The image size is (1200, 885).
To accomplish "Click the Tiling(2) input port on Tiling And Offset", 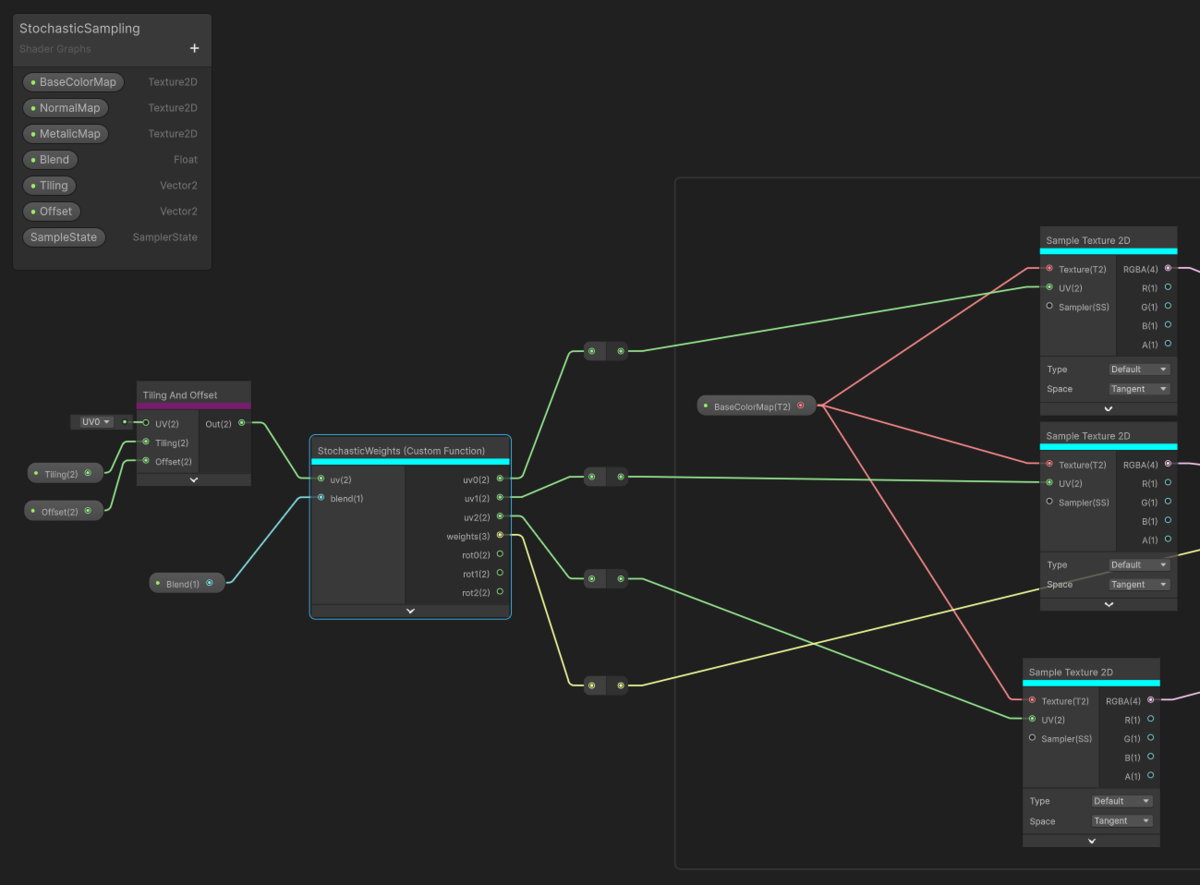I will click(x=146, y=442).
